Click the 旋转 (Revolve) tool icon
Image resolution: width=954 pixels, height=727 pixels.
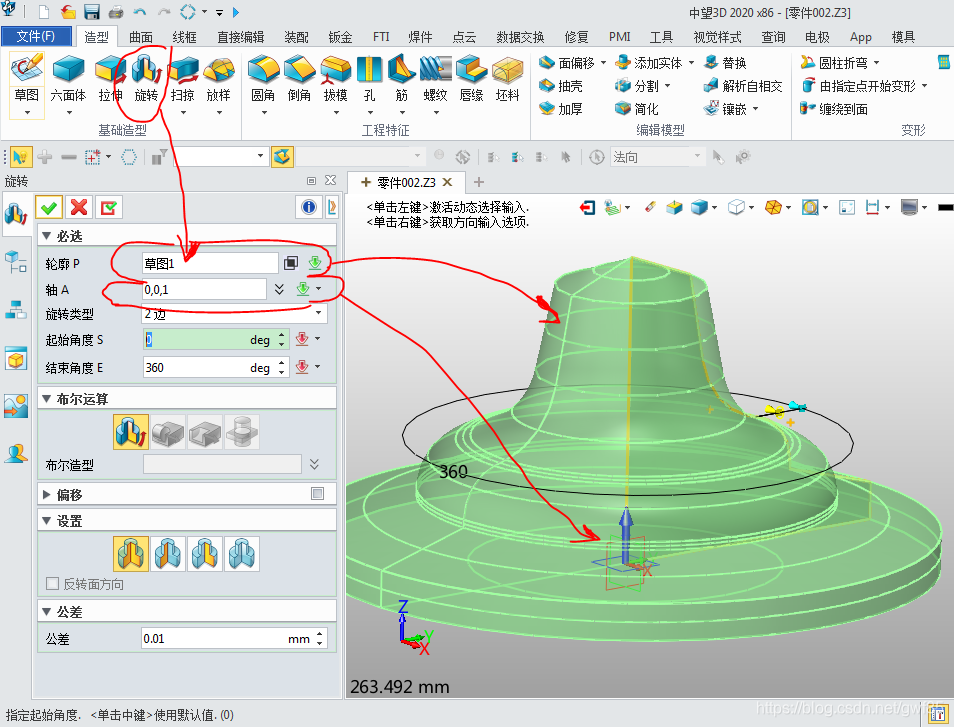coord(146,74)
